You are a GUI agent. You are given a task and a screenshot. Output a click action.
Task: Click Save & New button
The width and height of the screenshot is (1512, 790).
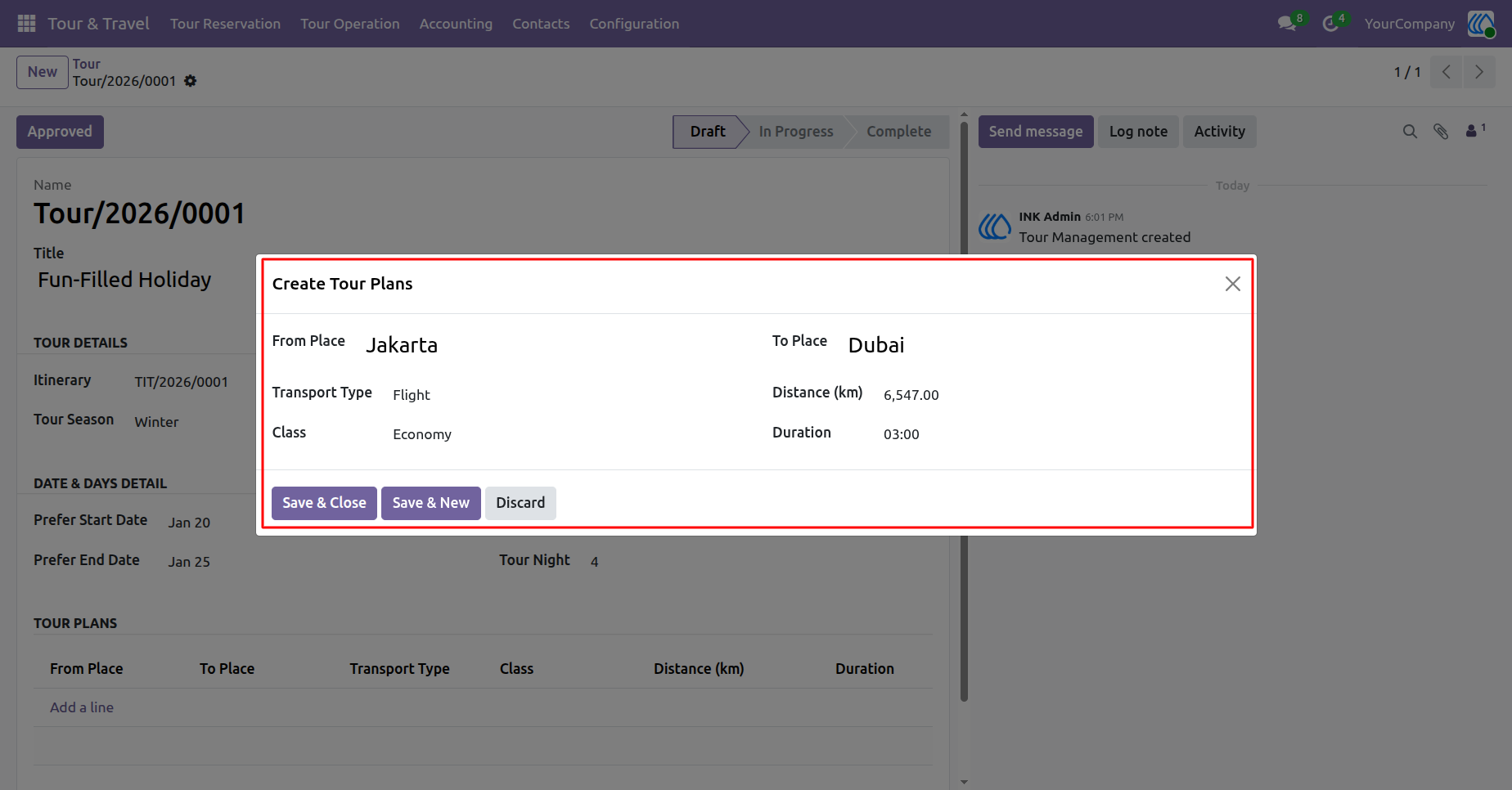[x=430, y=503]
